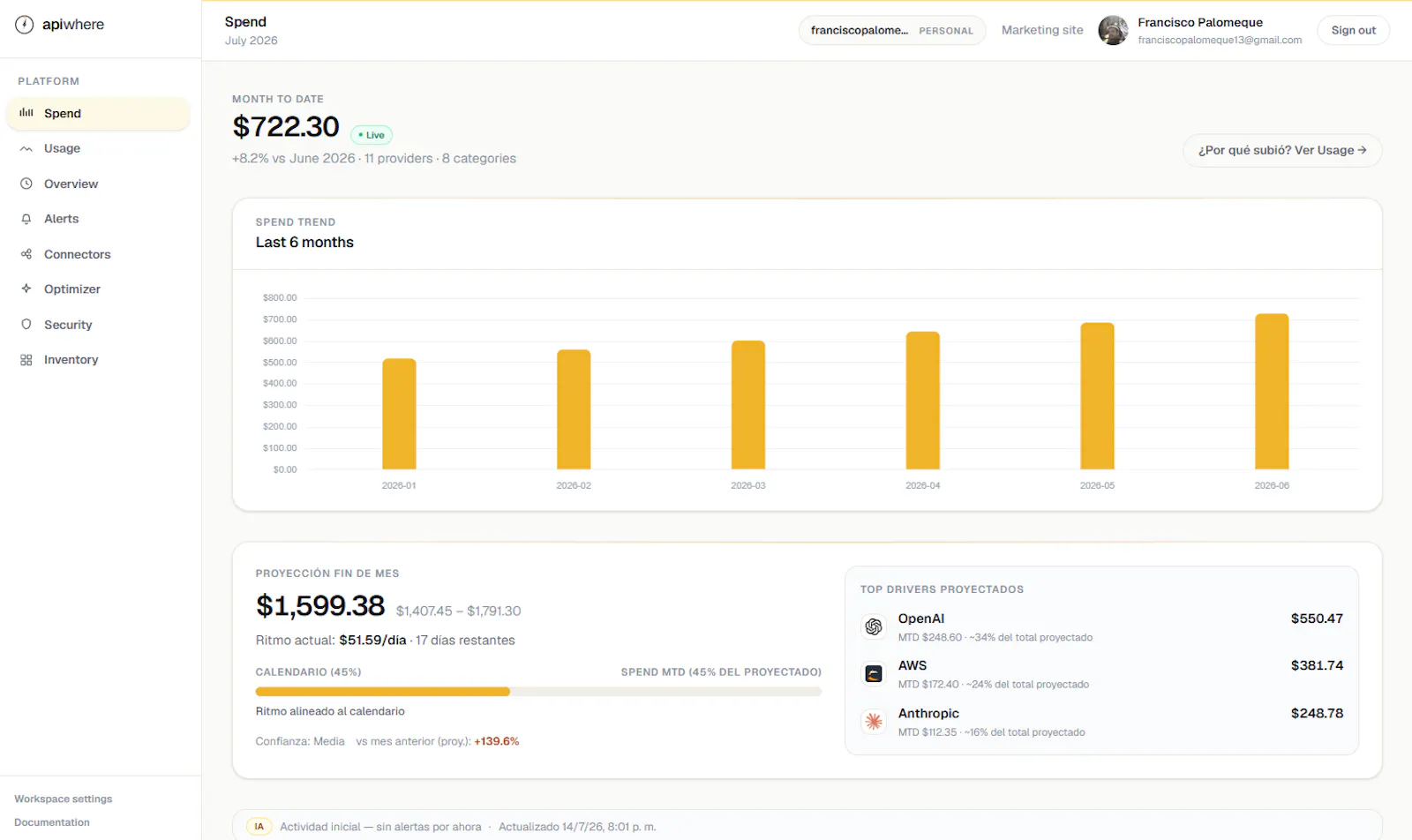Click the AWS provider logo
1412x840 pixels.
[x=874, y=674]
